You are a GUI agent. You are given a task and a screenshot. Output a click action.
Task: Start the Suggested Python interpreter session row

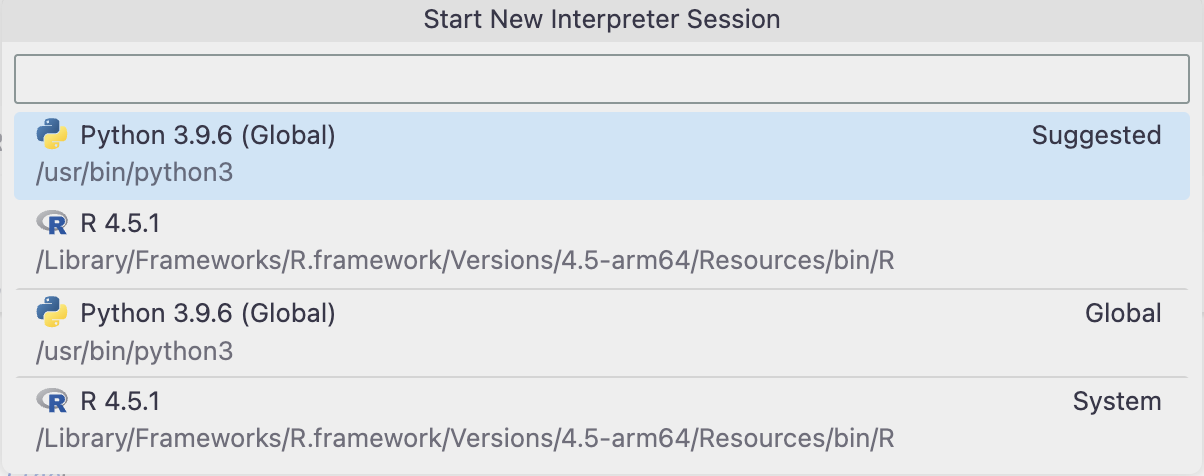pos(601,154)
